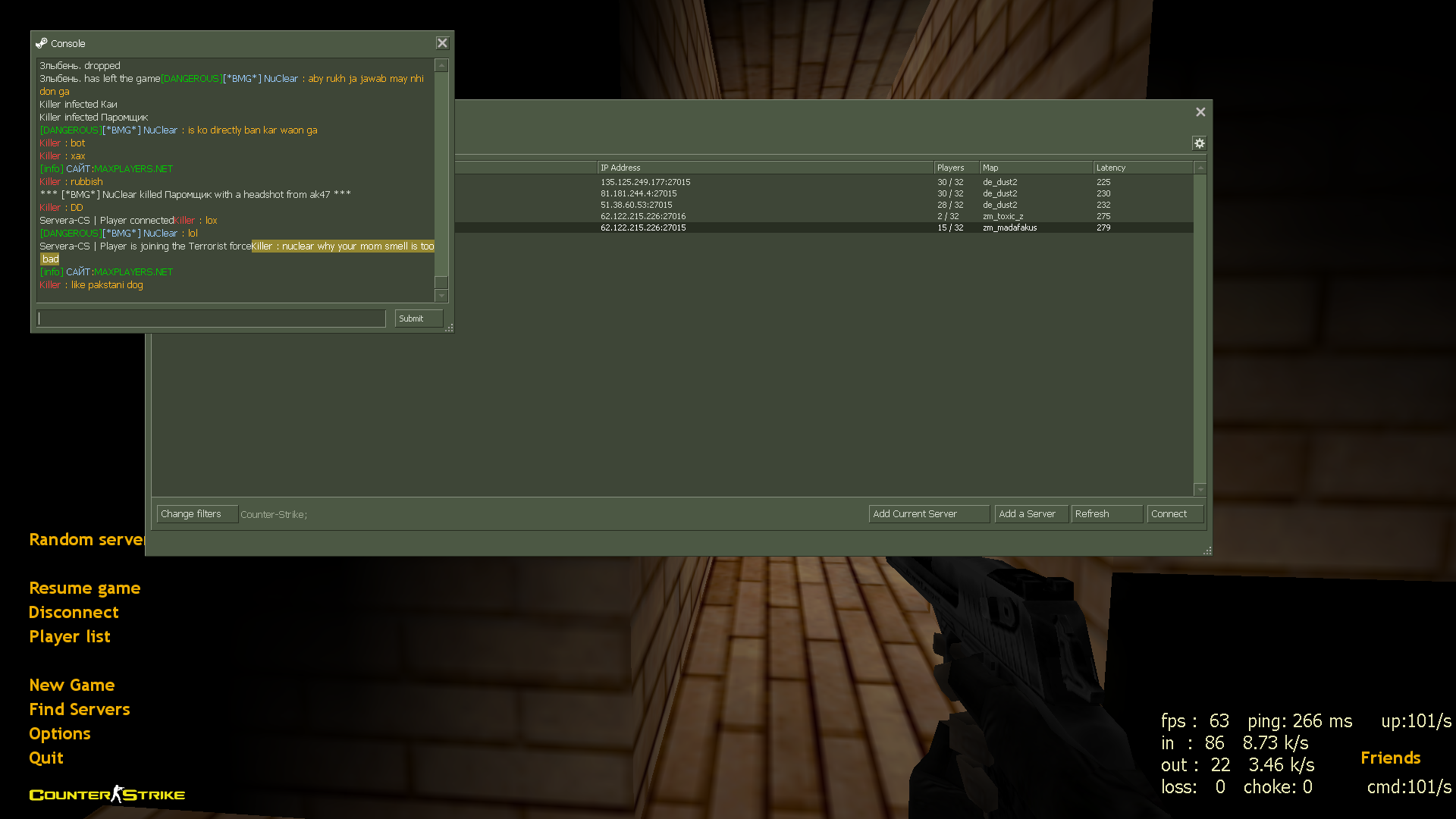Click console scrollbar down arrow
This screenshot has height=819, width=1456.
(x=441, y=296)
